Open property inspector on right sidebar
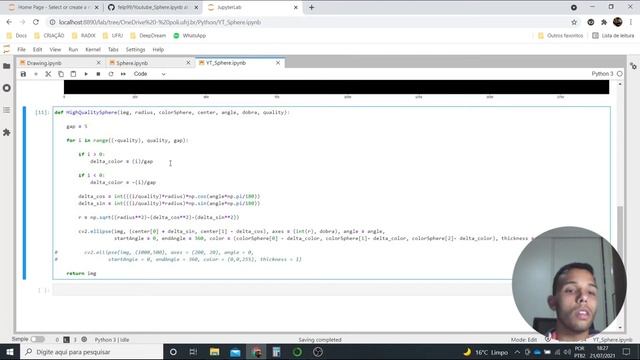 point(633,66)
